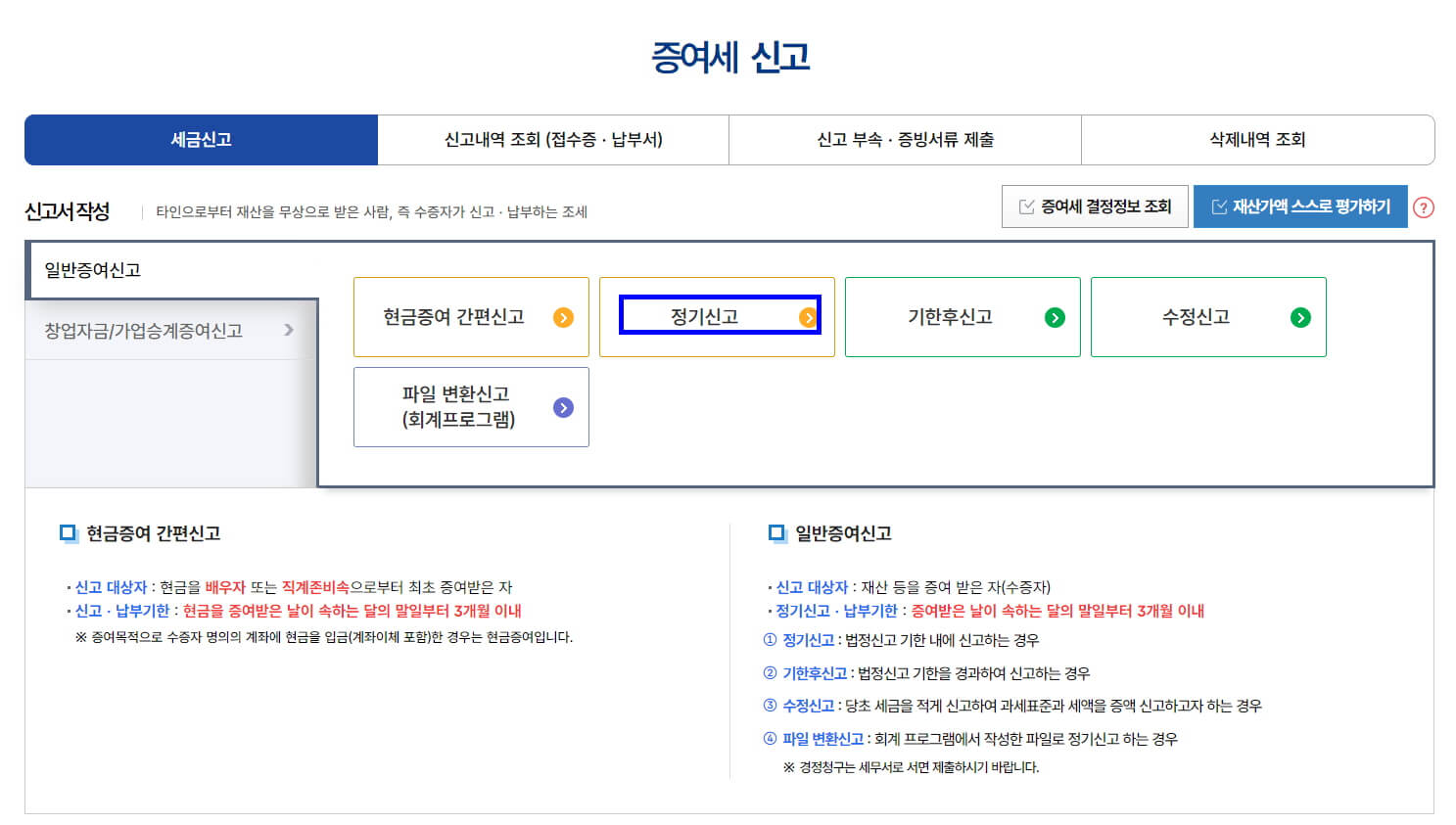Viewport: 1456px width, 825px height.
Task: Click the 타인으로부터 재산을 무상으로 받은 사람 description
Action: [x=372, y=211]
